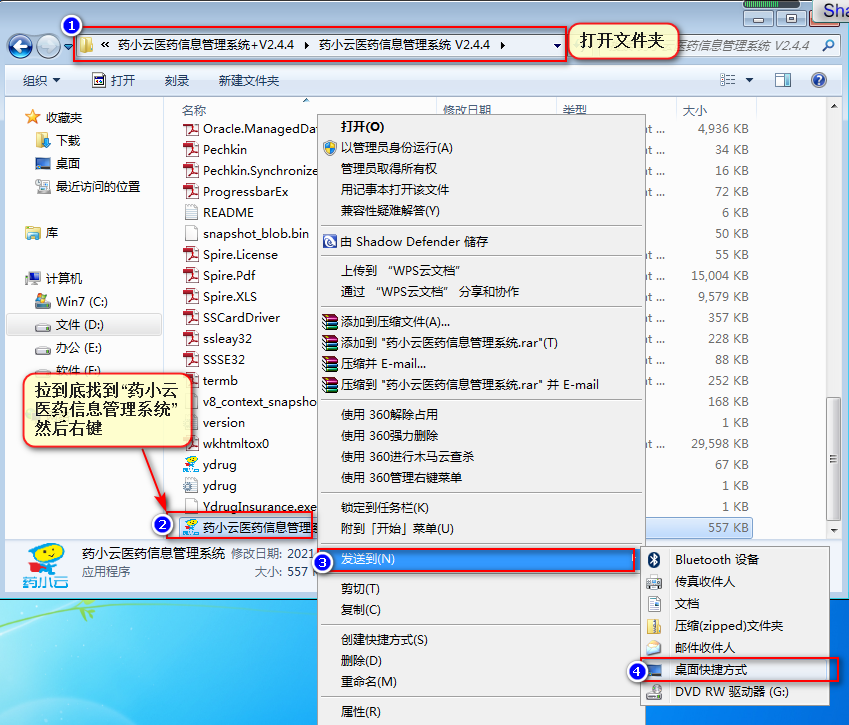The height and width of the screenshot is (725, 849).
Task: Open the view options dropdown arrow
Action: coord(749,81)
